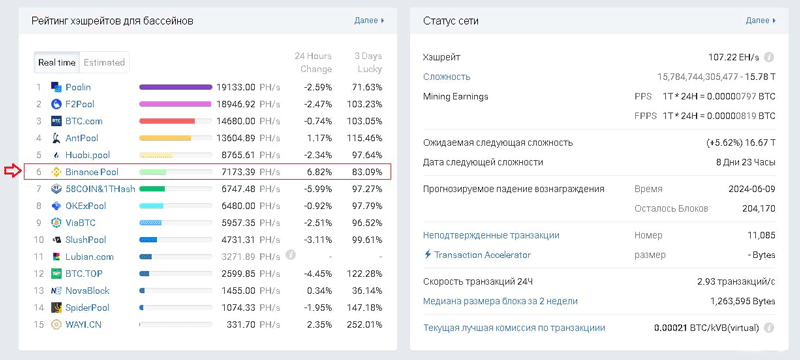Click the AntPool logo icon
Screen dimensions: 800x360
56,138
